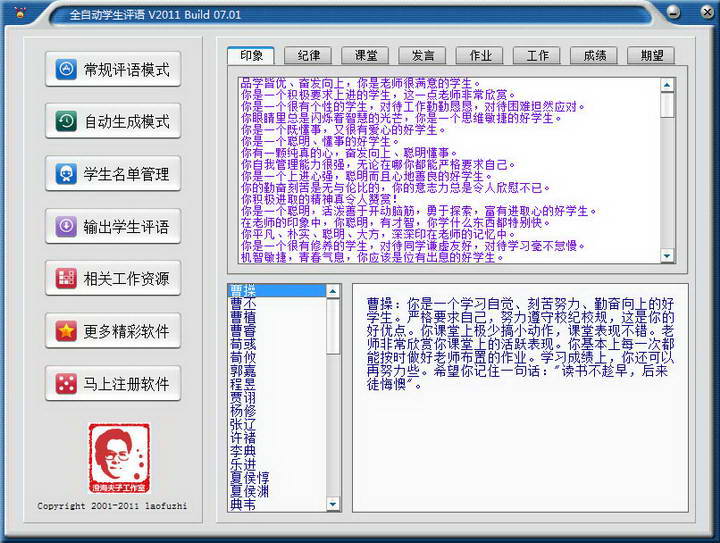This screenshot has height=543, width=720.
Task: Open 更多精彩软件
Action: pyautogui.click(x=113, y=331)
